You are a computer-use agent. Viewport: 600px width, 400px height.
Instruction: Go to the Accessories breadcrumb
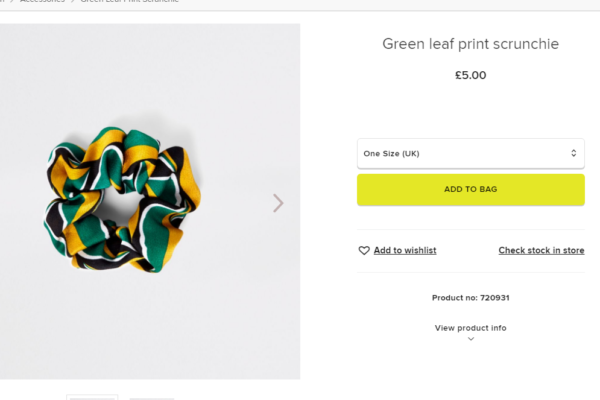point(42,2)
